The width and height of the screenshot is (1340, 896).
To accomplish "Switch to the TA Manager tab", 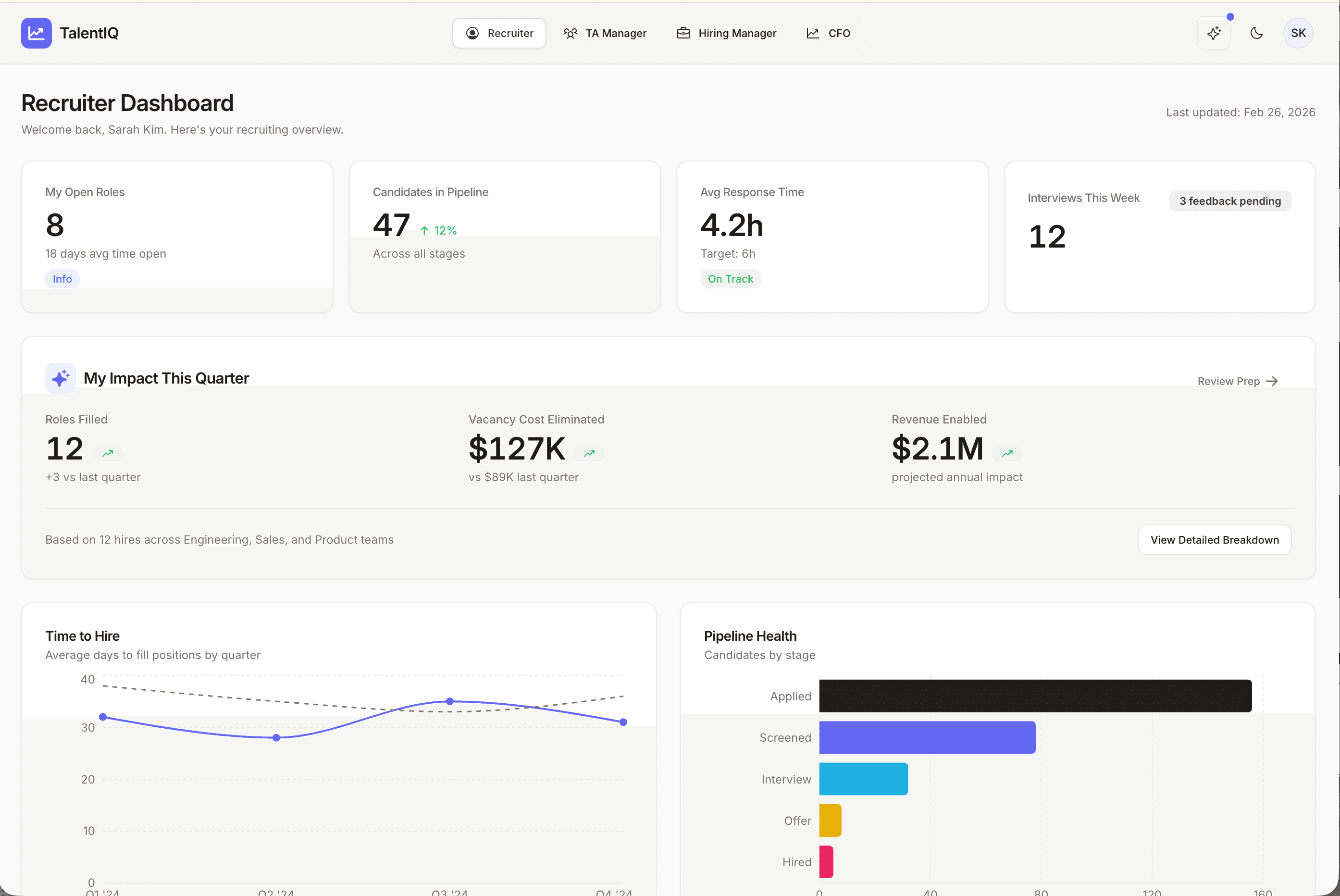I will coord(605,33).
